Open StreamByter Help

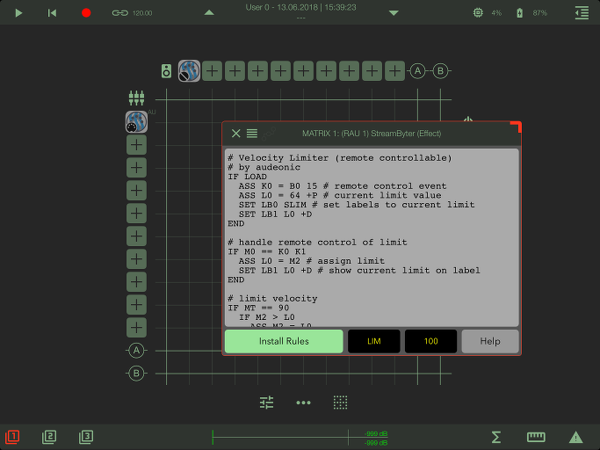[490, 341]
